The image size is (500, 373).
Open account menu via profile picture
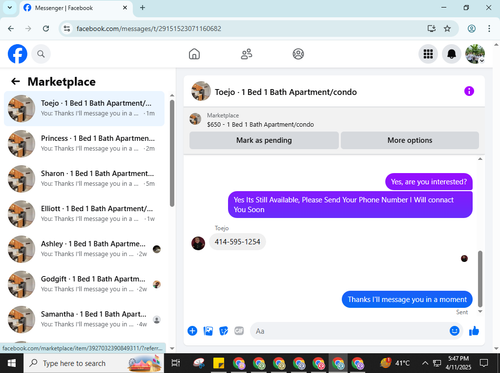(475, 54)
